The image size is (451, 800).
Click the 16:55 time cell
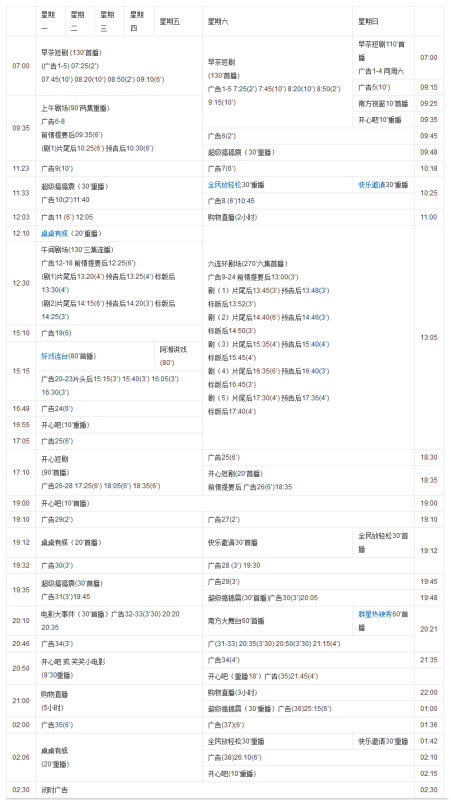[x=21, y=425]
